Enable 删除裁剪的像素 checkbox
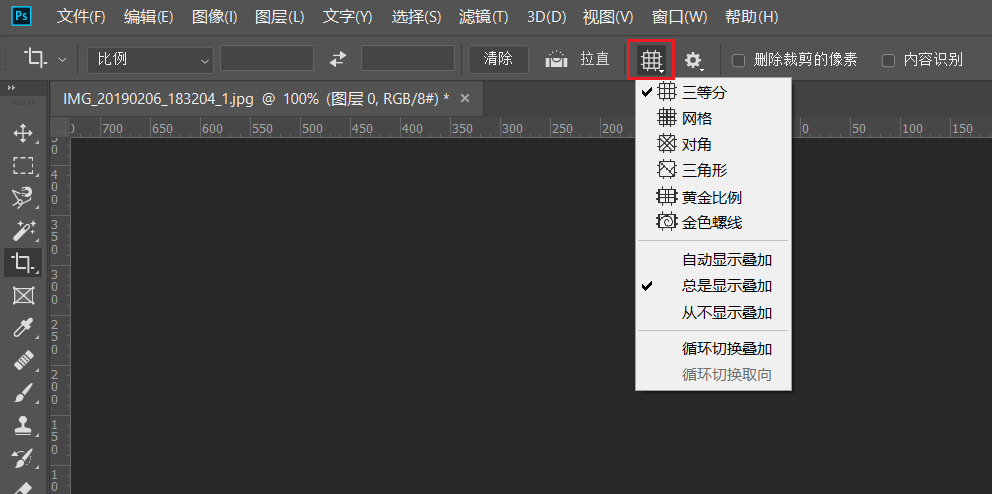The image size is (992, 494). [738, 61]
